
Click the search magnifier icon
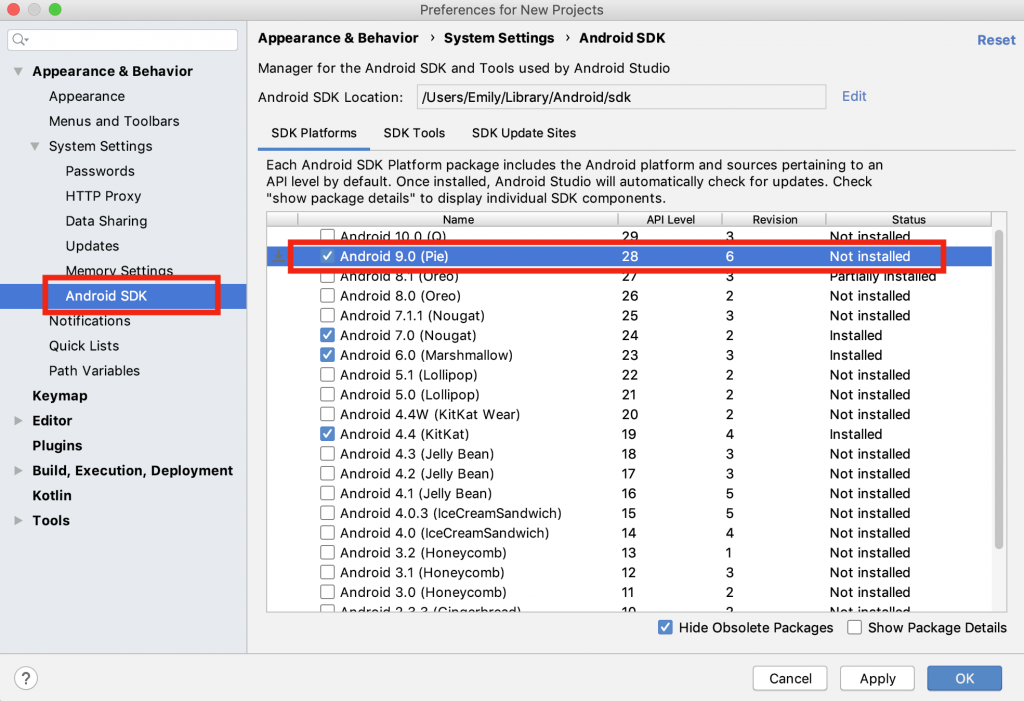point(20,40)
